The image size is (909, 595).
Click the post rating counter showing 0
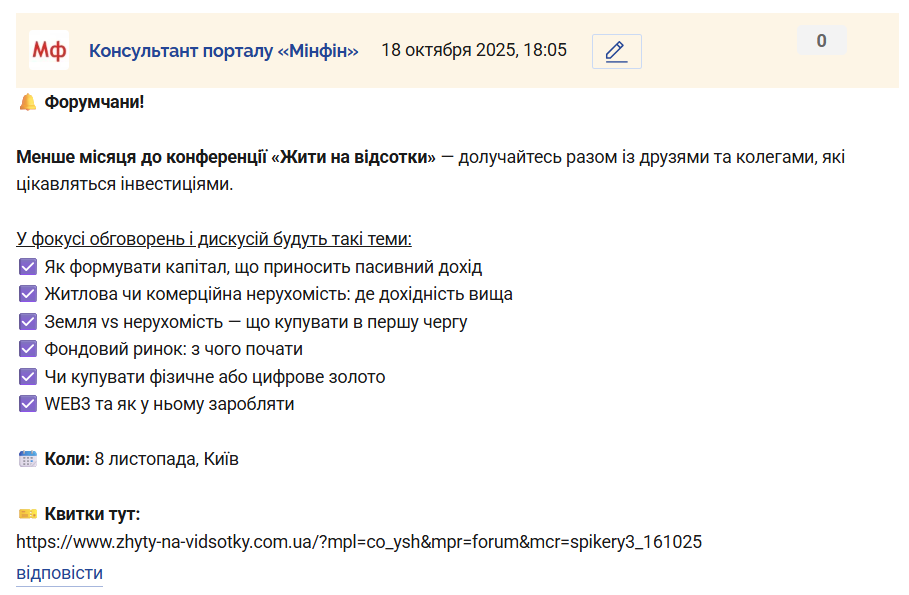pos(821,41)
